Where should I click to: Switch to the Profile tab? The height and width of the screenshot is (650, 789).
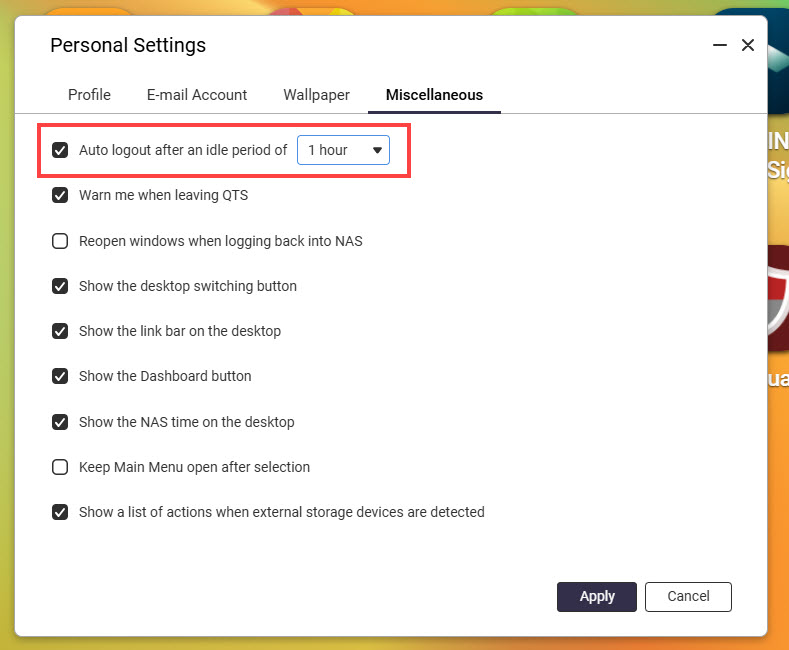click(x=89, y=95)
